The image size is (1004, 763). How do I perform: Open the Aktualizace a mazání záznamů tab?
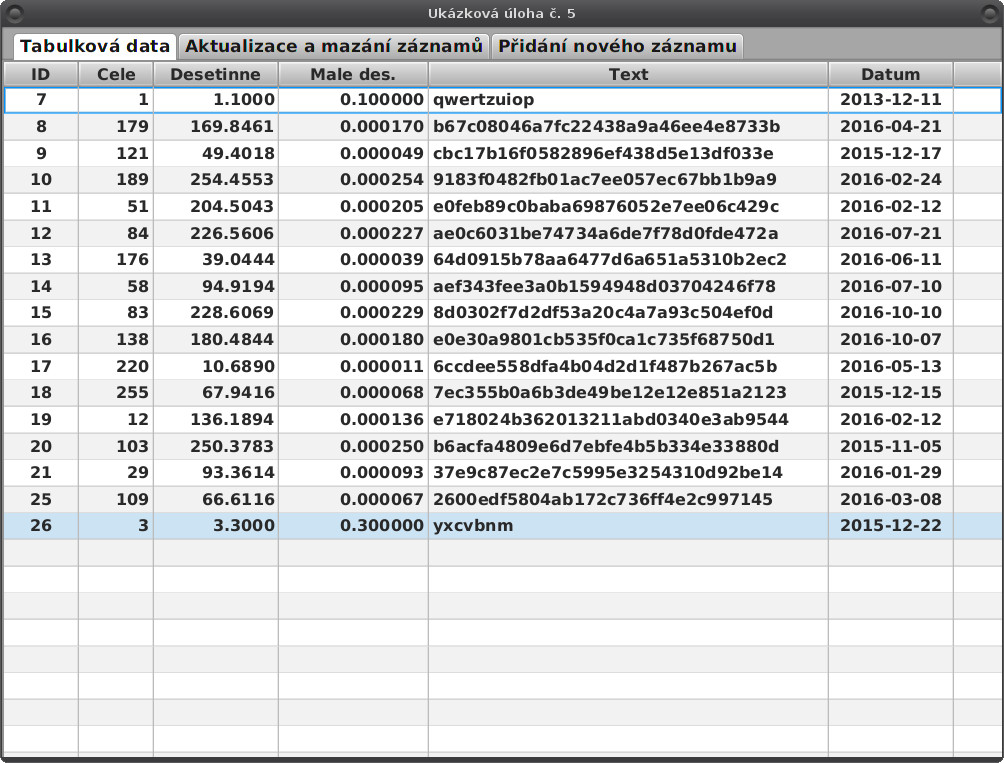(x=334, y=46)
